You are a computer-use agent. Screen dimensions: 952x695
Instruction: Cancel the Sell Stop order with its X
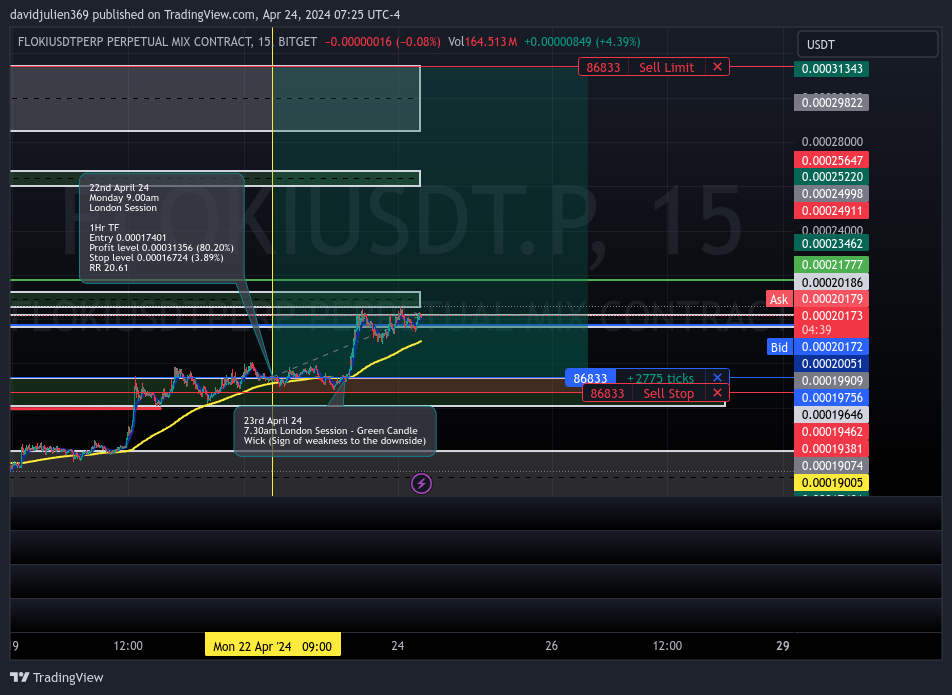[717, 393]
